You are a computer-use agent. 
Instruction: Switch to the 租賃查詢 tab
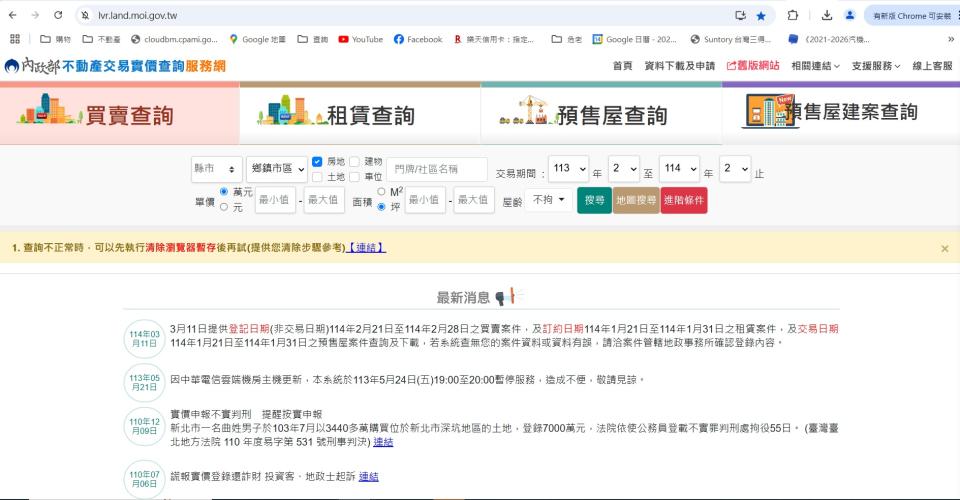pyautogui.click(x=360, y=115)
